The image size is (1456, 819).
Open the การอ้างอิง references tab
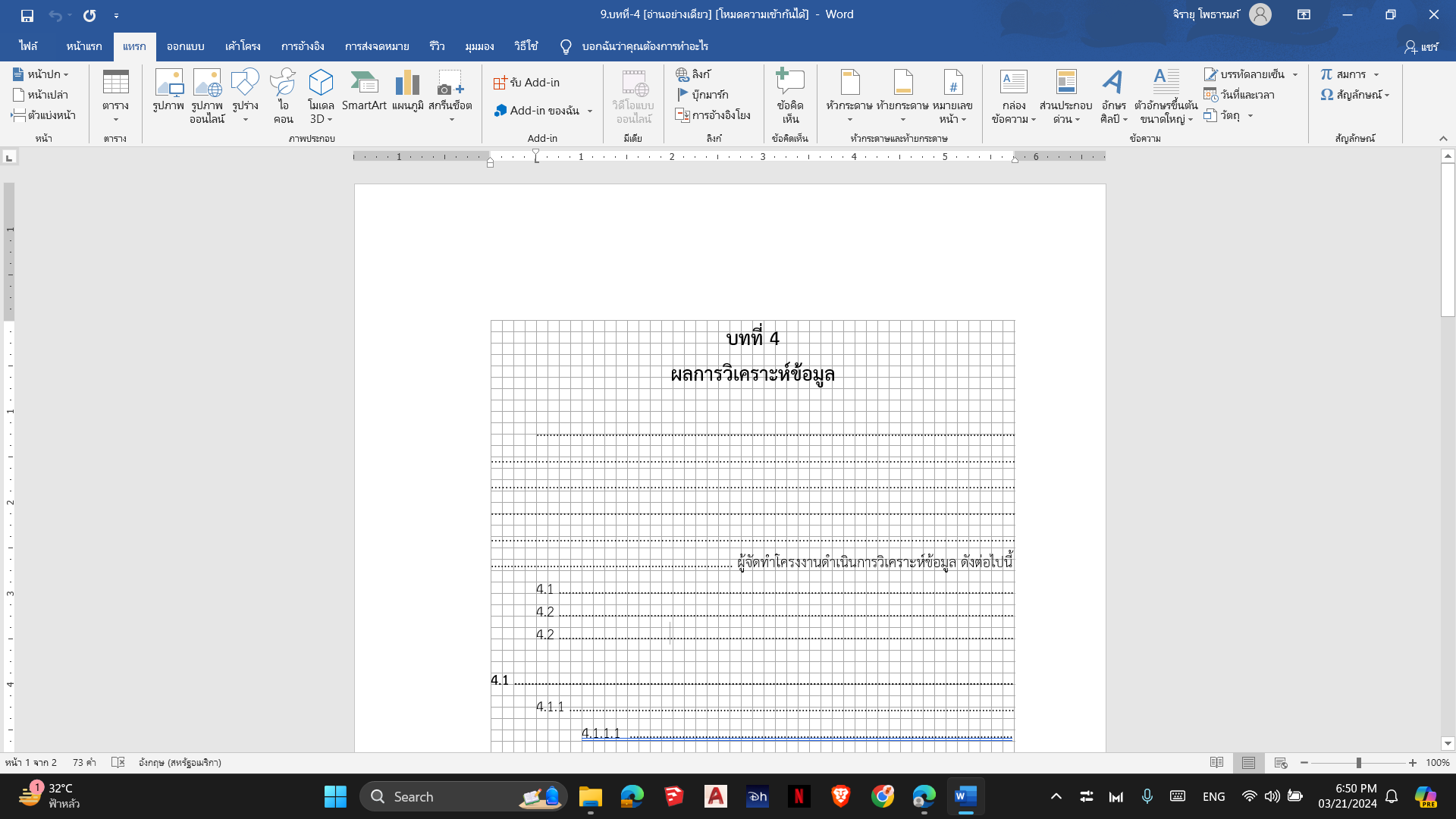[x=303, y=46]
